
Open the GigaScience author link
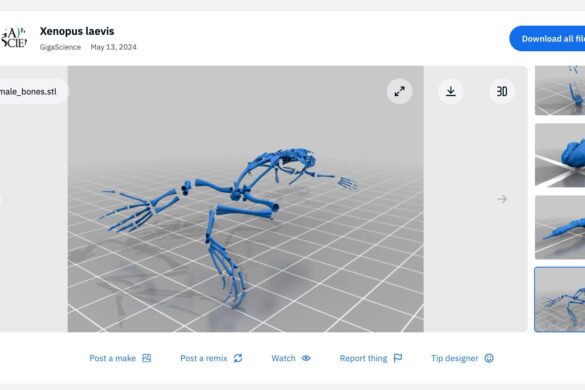tap(60, 47)
